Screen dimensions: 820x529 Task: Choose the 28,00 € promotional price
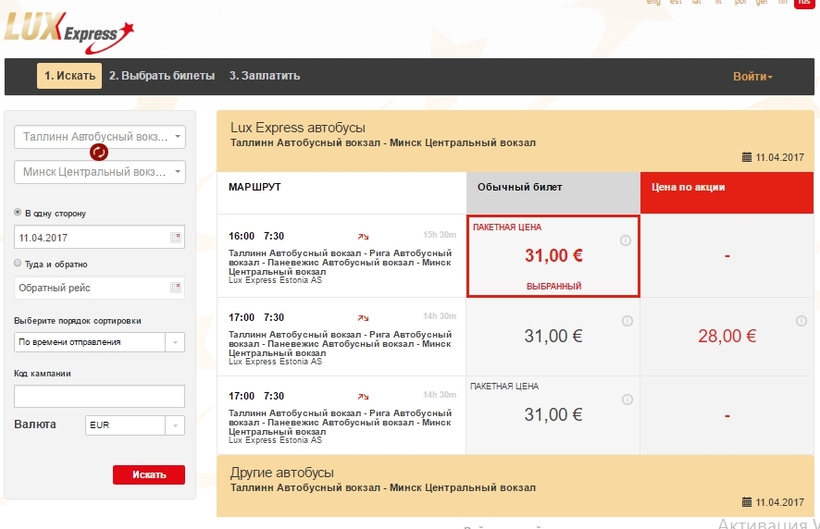[726, 336]
